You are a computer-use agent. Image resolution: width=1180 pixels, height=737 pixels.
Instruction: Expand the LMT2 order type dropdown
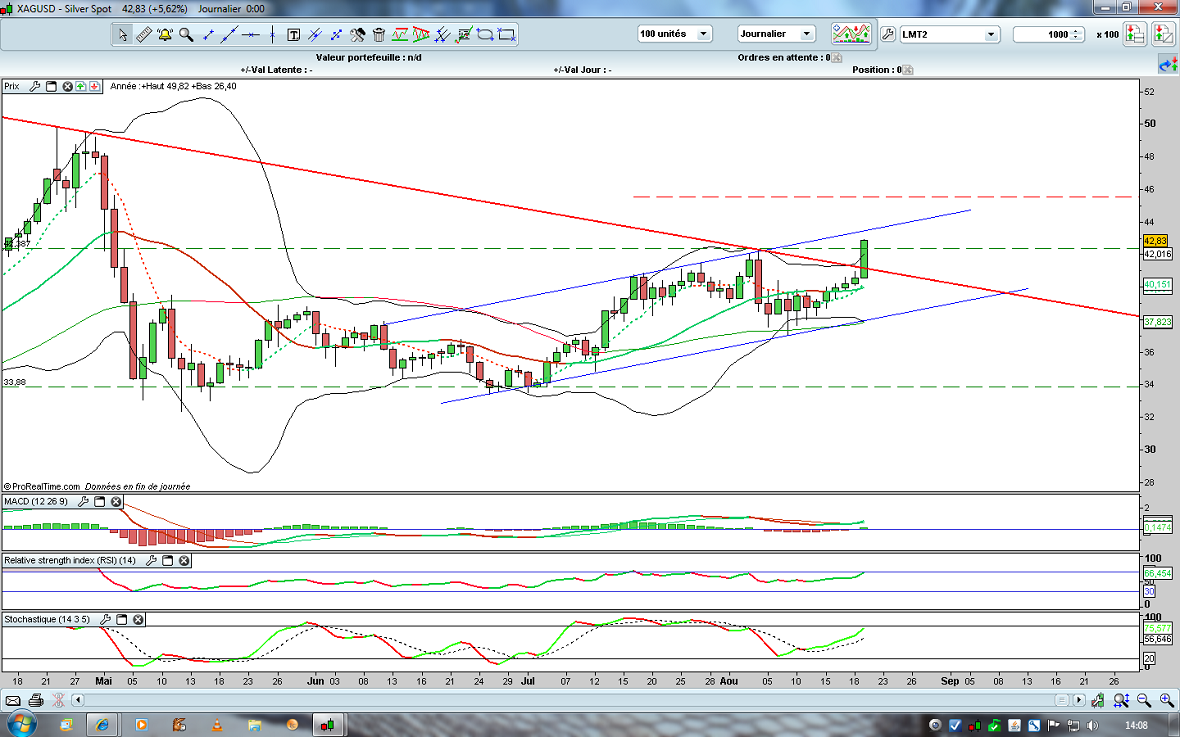point(990,34)
